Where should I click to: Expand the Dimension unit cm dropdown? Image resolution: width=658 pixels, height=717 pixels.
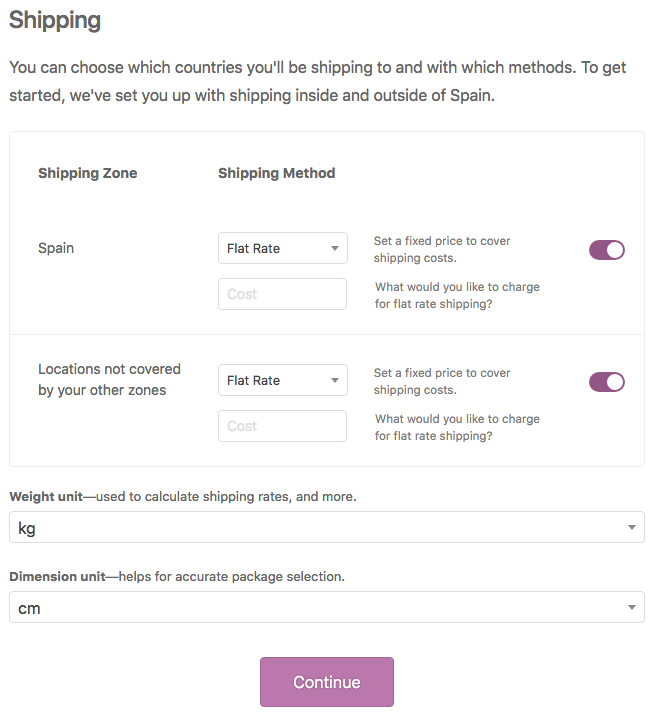[327, 607]
